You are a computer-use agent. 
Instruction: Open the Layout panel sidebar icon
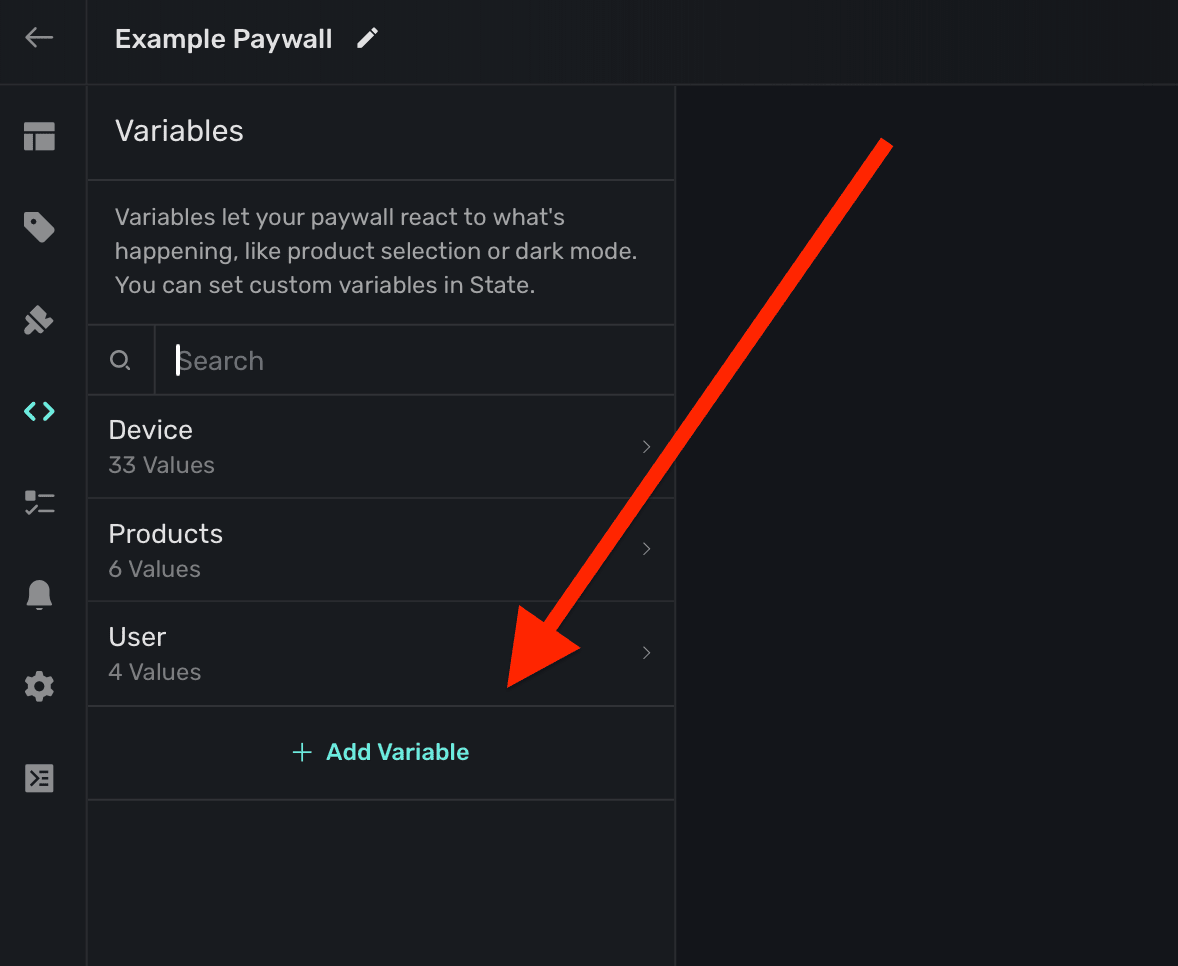(x=39, y=136)
